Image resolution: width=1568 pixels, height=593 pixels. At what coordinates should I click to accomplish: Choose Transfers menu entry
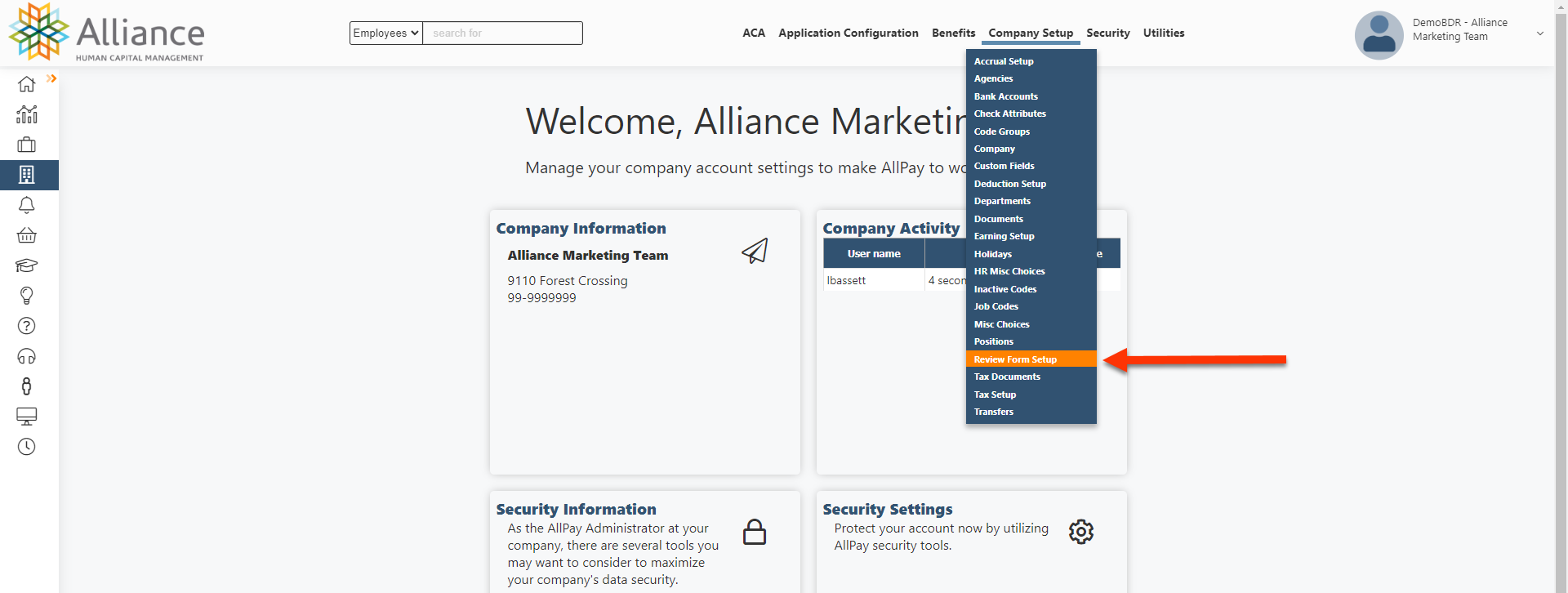pyautogui.click(x=1031, y=412)
